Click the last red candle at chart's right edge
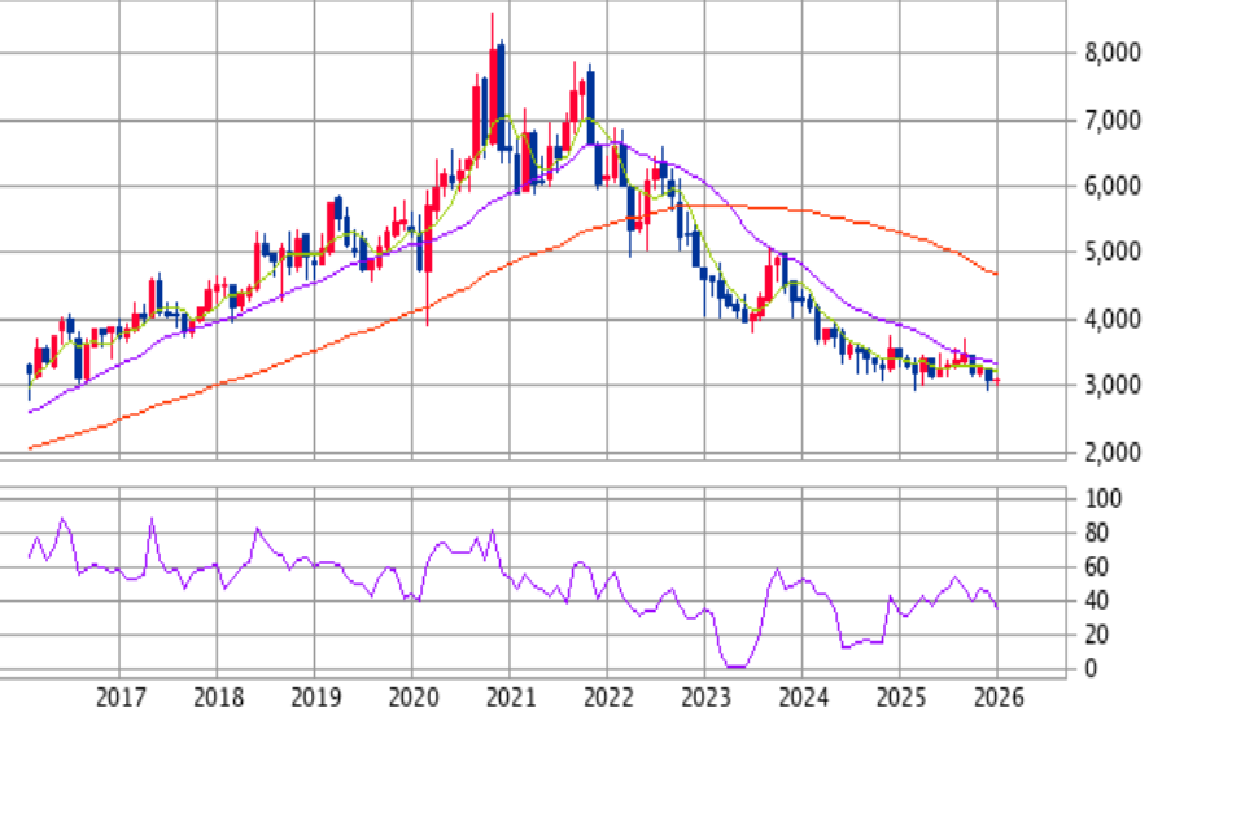The width and height of the screenshot is (1260, 815). point(997,380)
